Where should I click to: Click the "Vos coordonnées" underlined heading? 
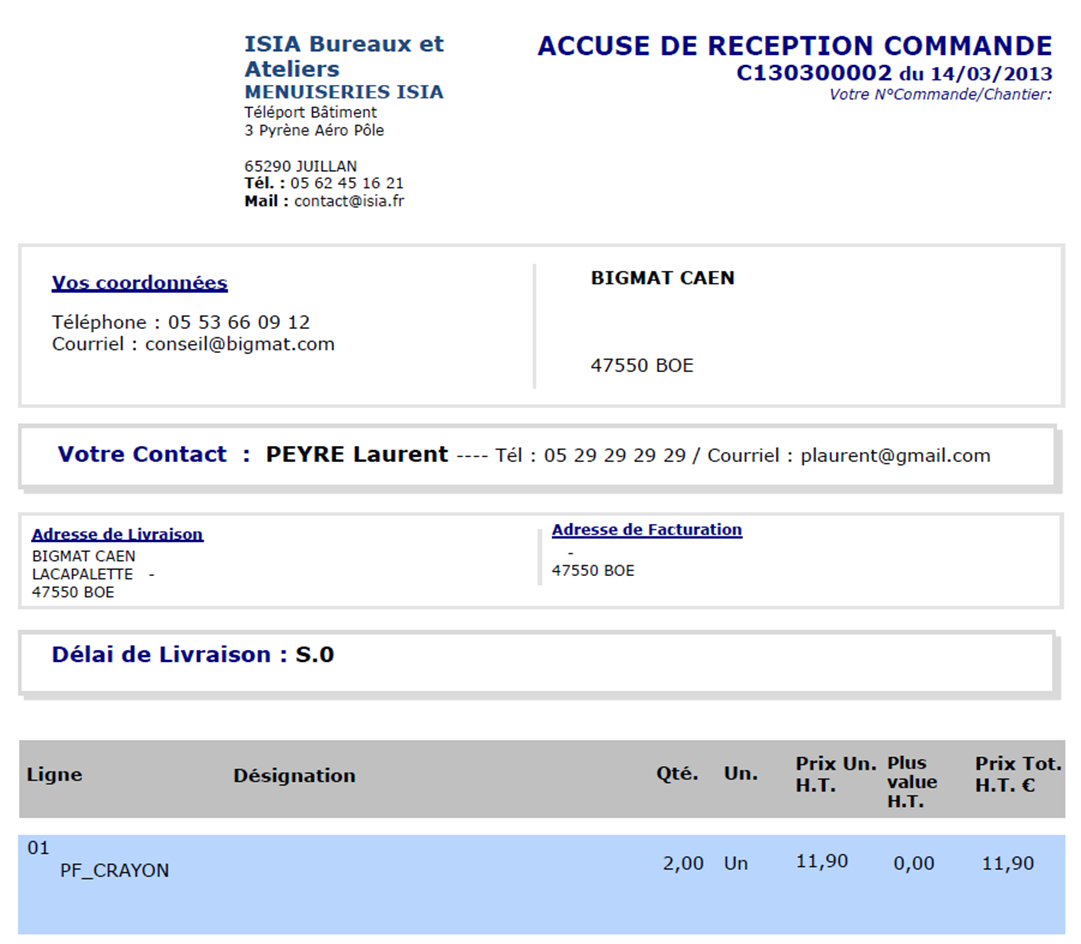(139, 283)
